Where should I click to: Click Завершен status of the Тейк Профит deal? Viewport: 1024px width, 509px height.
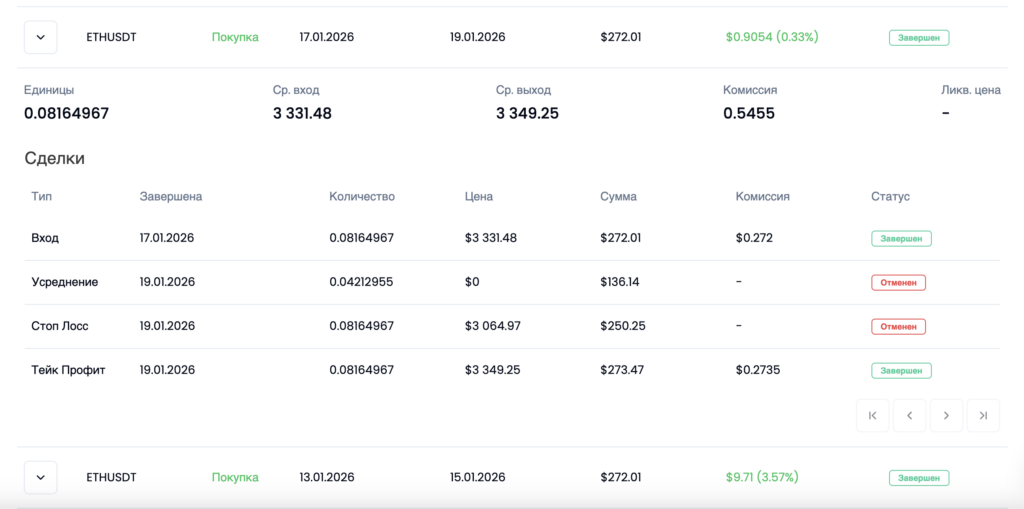coord(901,371)
